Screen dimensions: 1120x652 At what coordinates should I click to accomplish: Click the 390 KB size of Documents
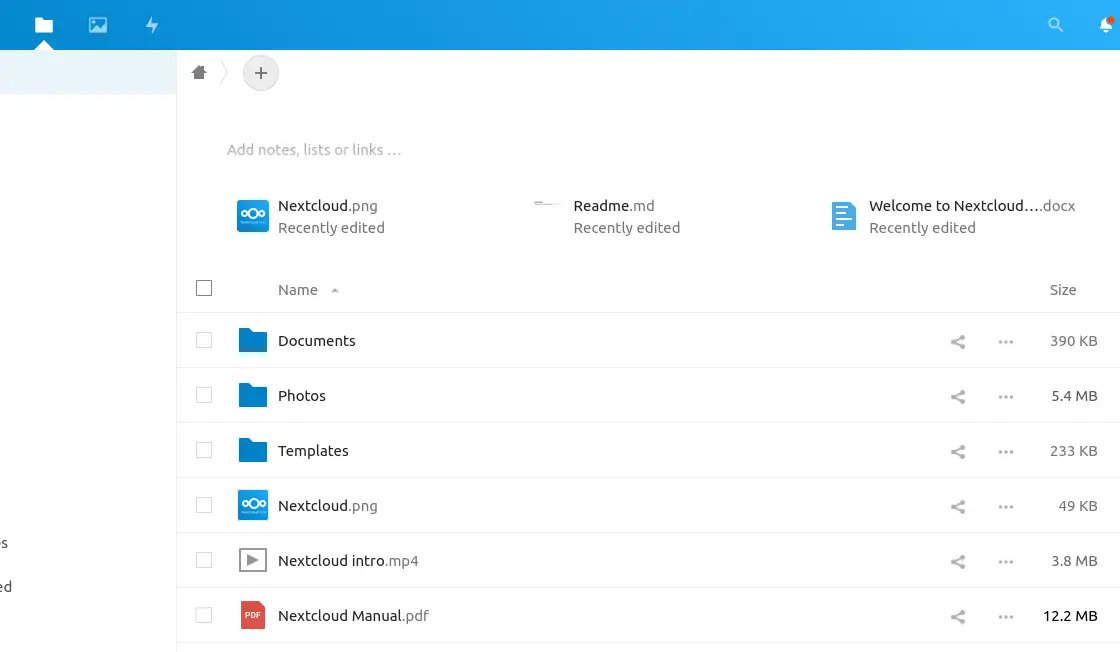[1073, 341]
